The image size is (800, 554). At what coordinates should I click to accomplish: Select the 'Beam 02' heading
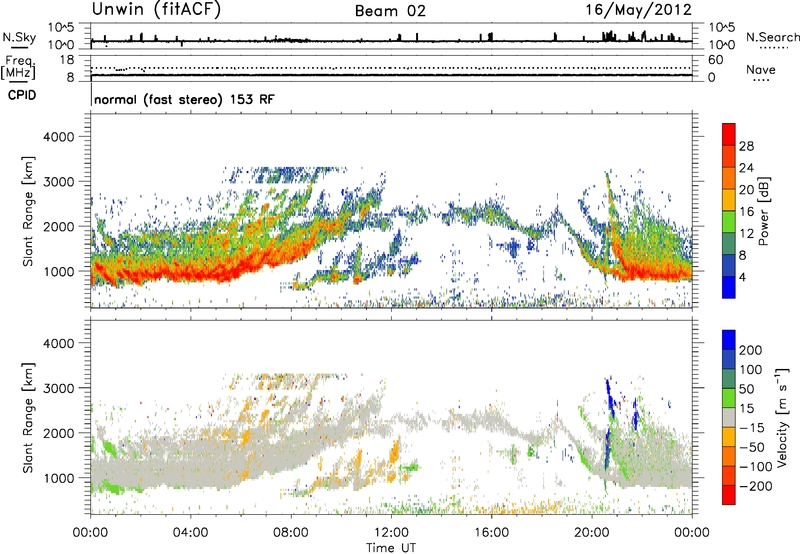(x=390, y=11)
